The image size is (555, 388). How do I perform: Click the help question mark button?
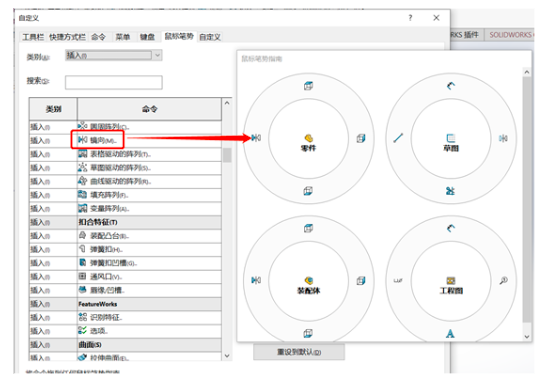pyautogui.click(x=410, y=18)
